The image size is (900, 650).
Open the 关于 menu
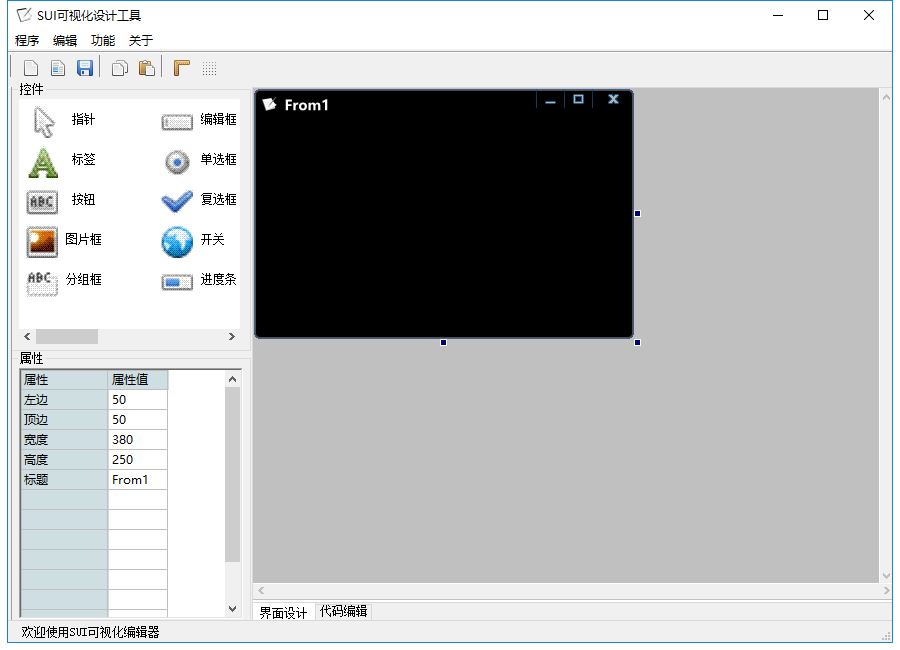tap(141, 40)
